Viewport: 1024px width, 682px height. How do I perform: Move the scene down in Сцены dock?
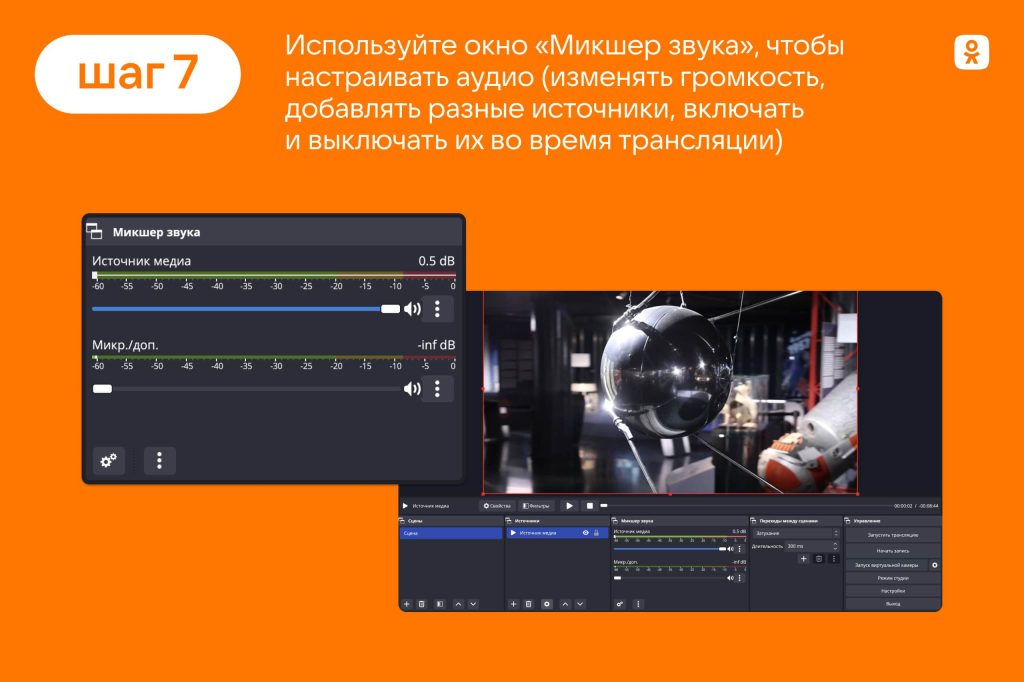tap(473, 604)
